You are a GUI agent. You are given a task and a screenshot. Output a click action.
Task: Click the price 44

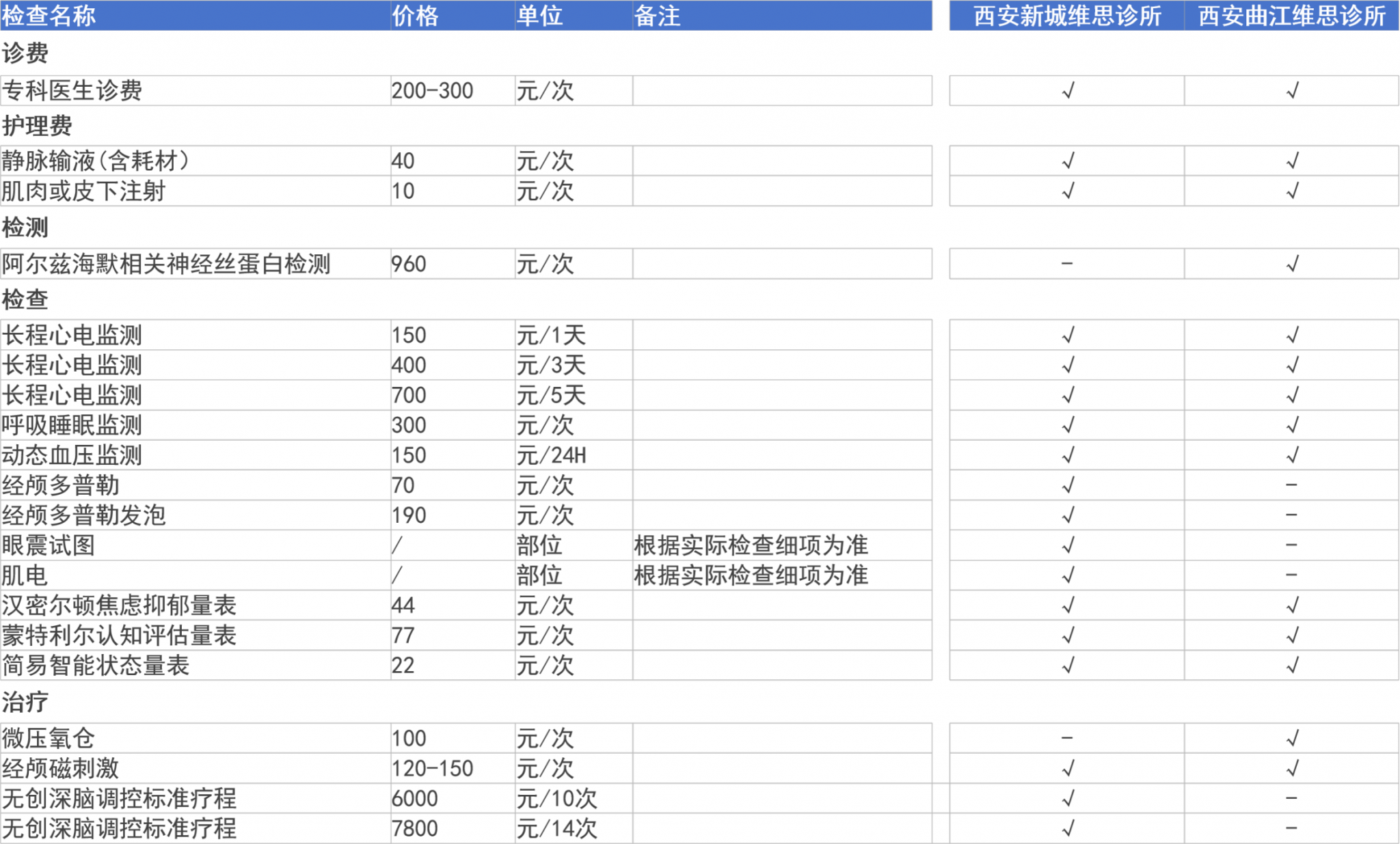coord(403,605)
